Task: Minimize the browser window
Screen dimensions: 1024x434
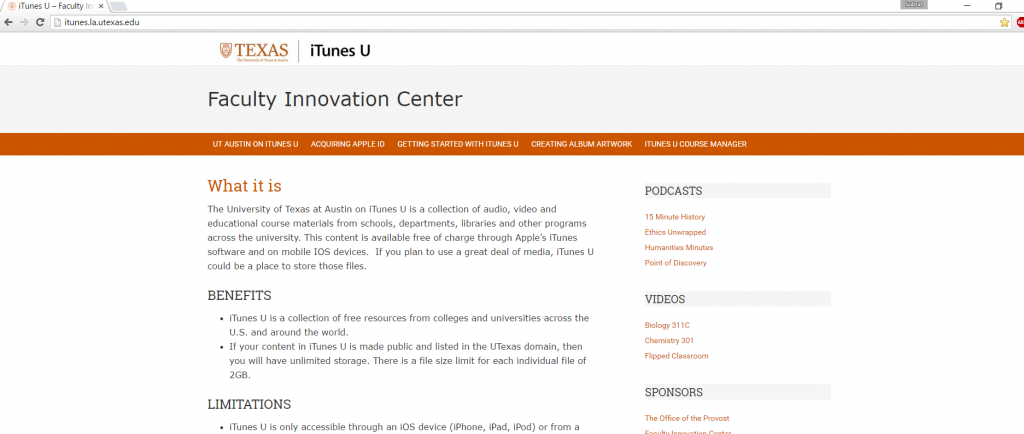Action: click(967, 6)
